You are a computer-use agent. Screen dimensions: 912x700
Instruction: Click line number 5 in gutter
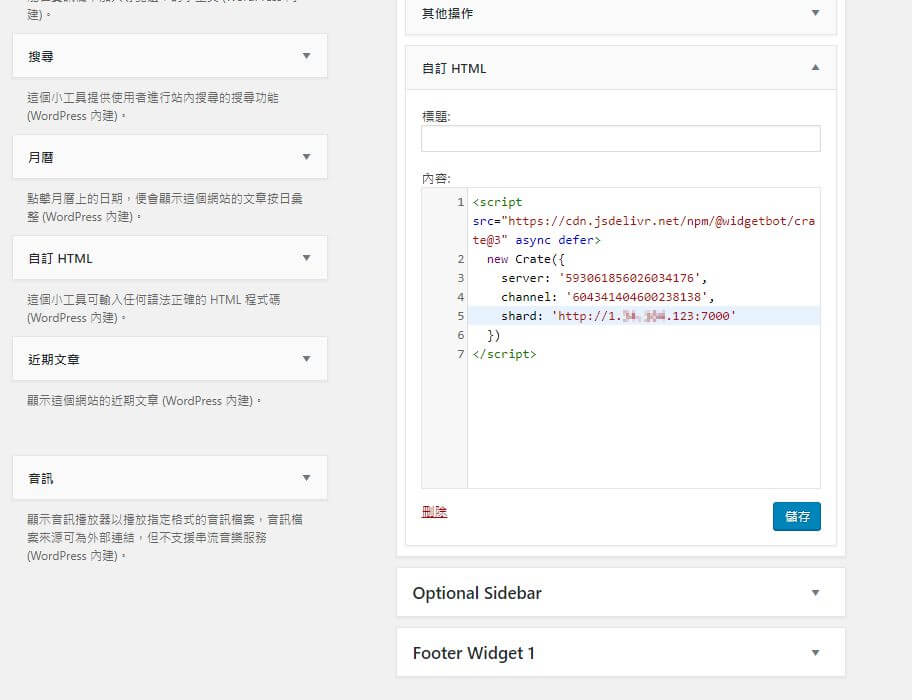coord(460,316)
